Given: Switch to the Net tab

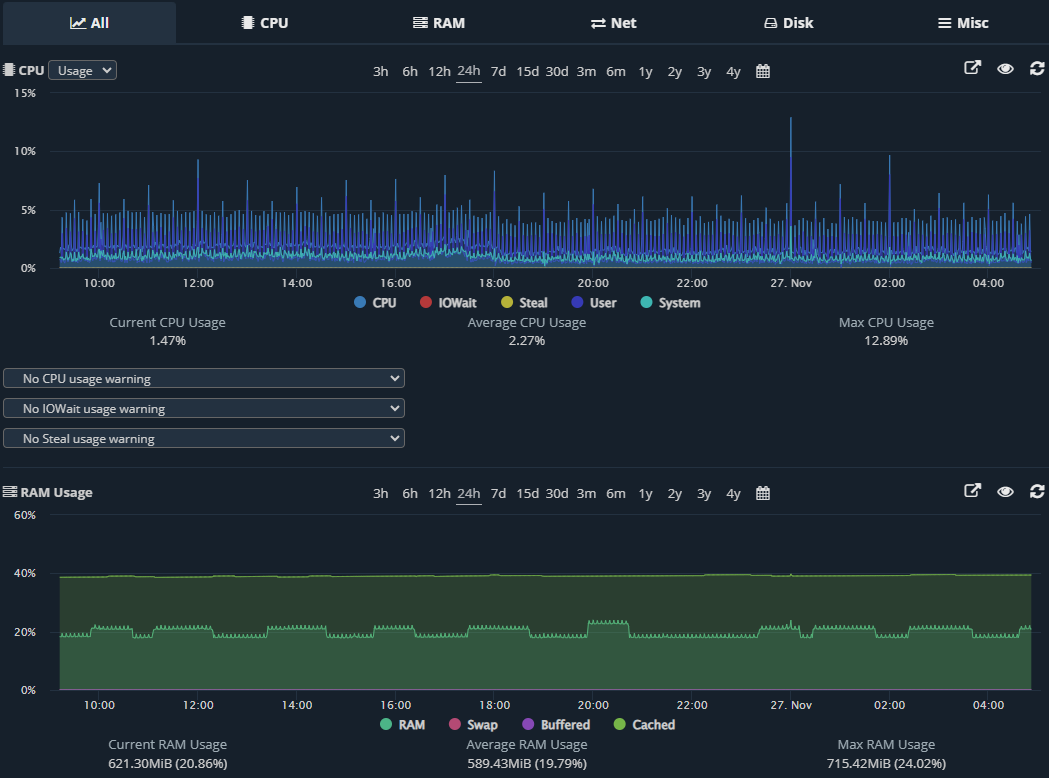Looking at the screenshot, I should [613, 23].
